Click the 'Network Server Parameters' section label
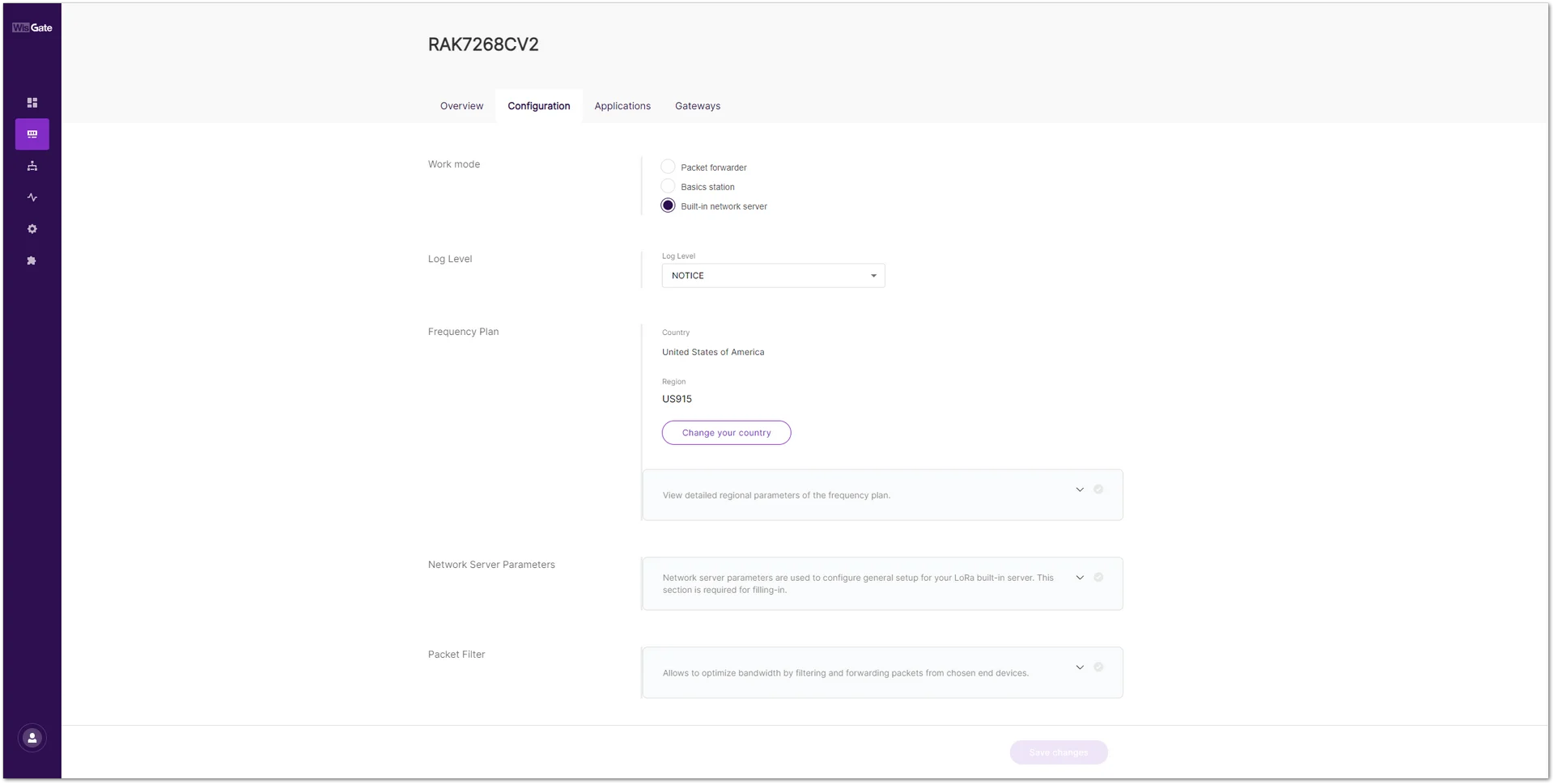This screenshot has height=784, width=1554. (x=491, y=565)
